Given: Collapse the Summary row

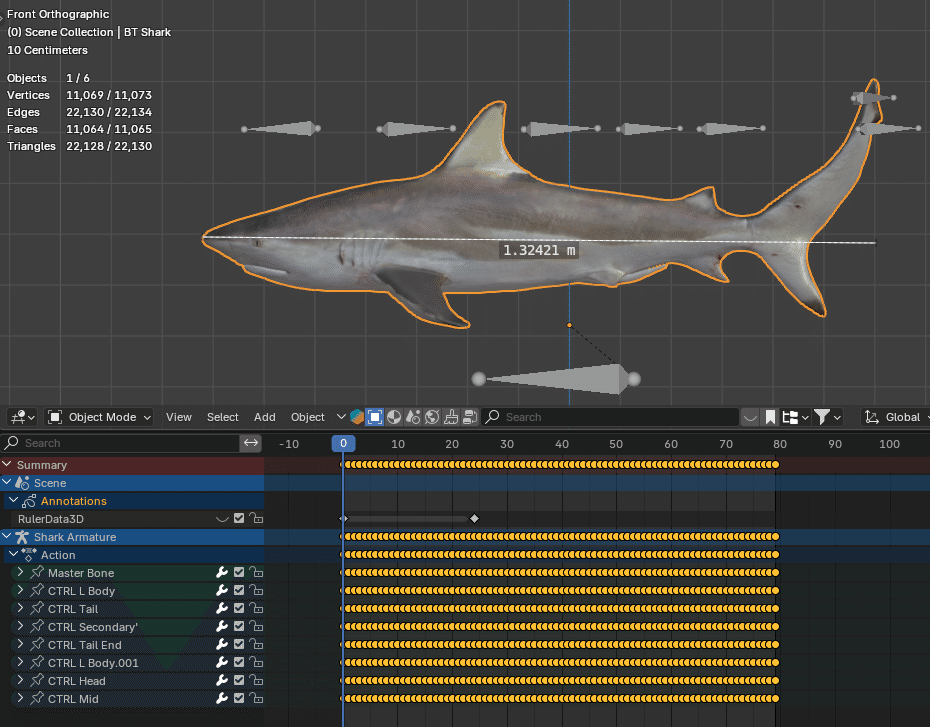Looking at the screenshot, I should coord(7,464).
